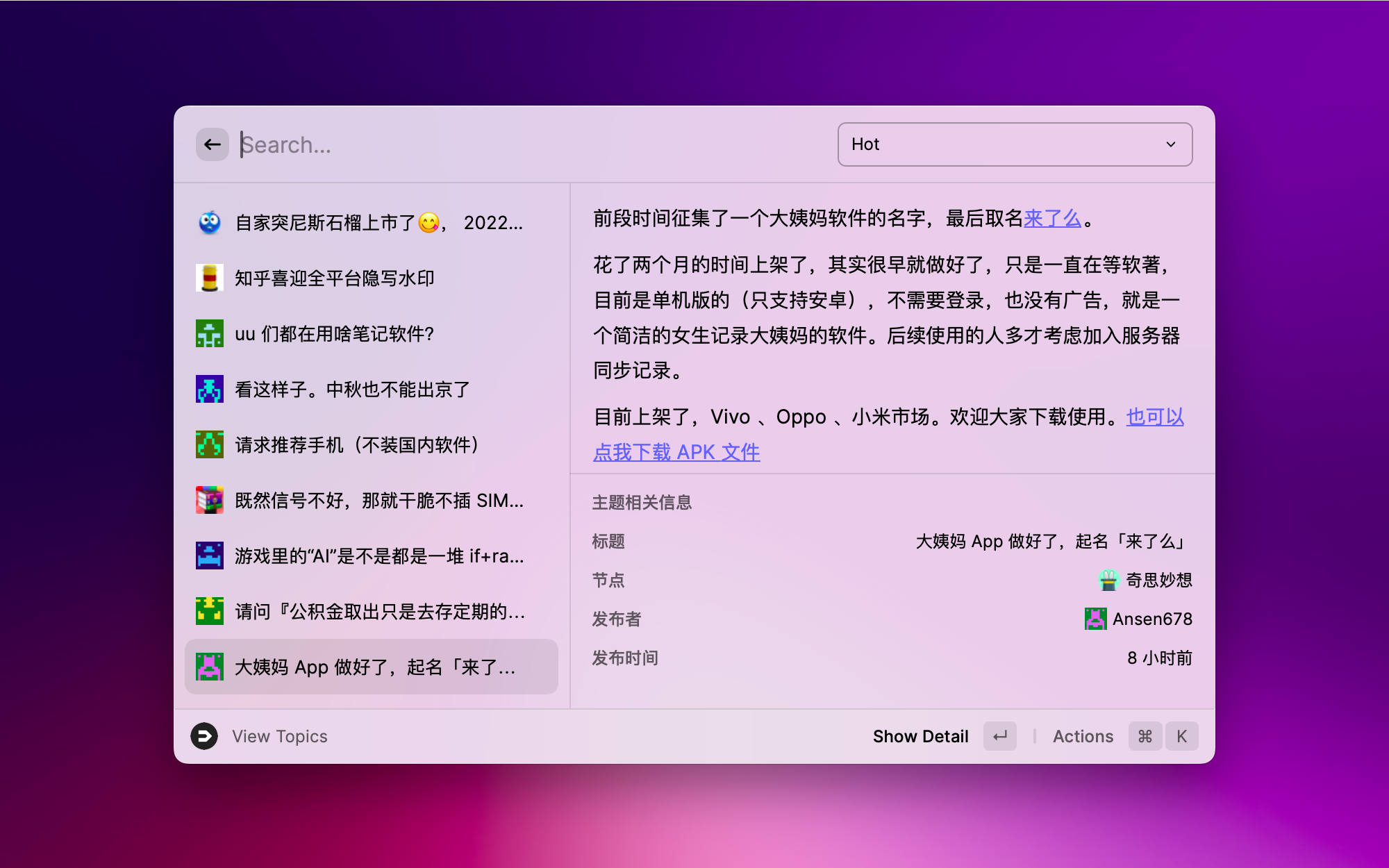Click the Show Detail button
1389x868 pixels.
coord(921,736)
